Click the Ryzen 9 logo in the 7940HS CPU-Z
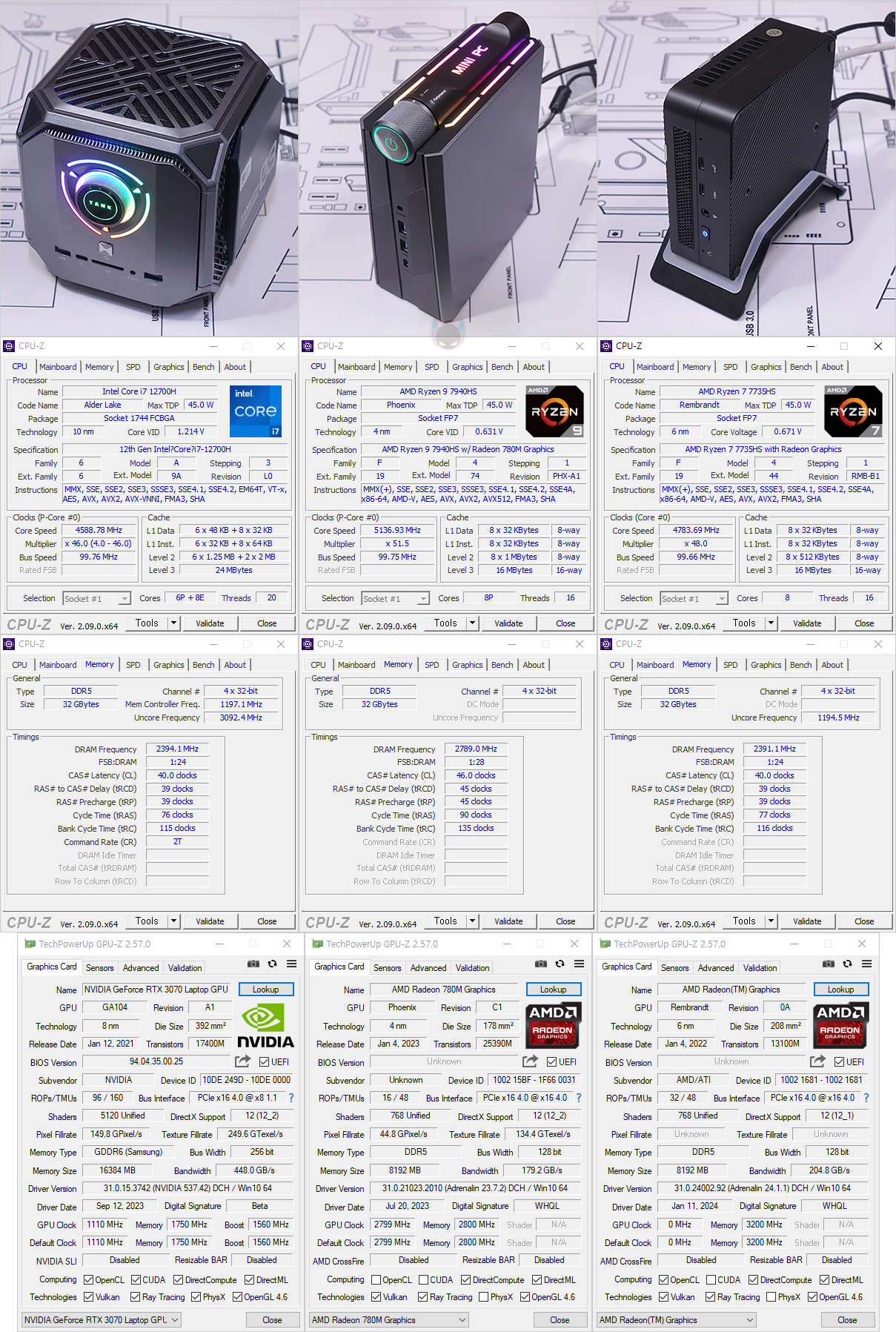This screenshot has height=1332, width=896. (x=554, y=411)
